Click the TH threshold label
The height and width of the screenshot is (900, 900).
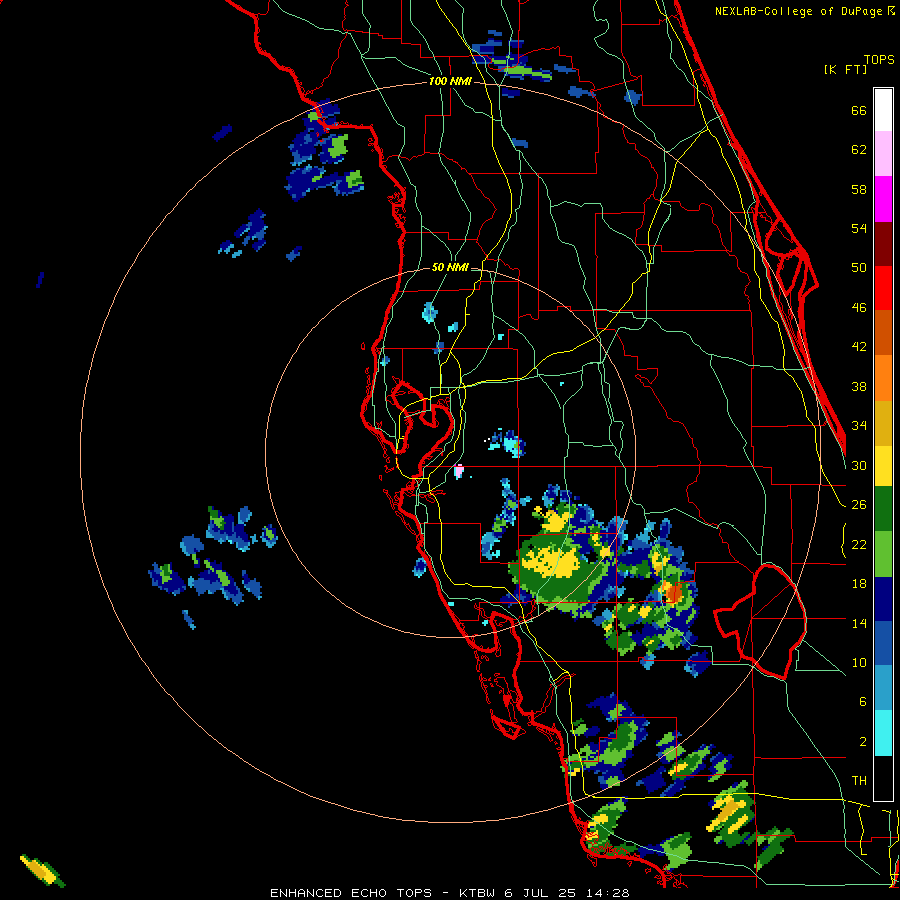coord(859,781)
